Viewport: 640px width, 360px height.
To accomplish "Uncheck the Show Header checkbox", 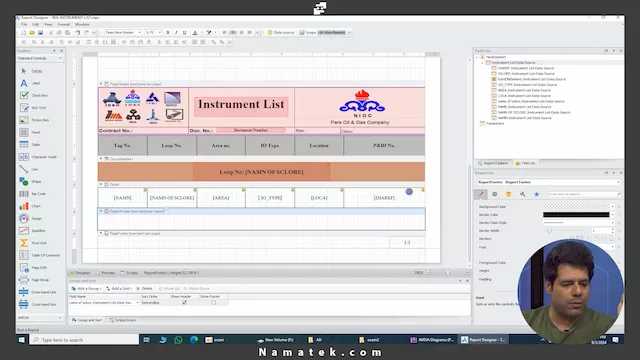I will 184,302.
